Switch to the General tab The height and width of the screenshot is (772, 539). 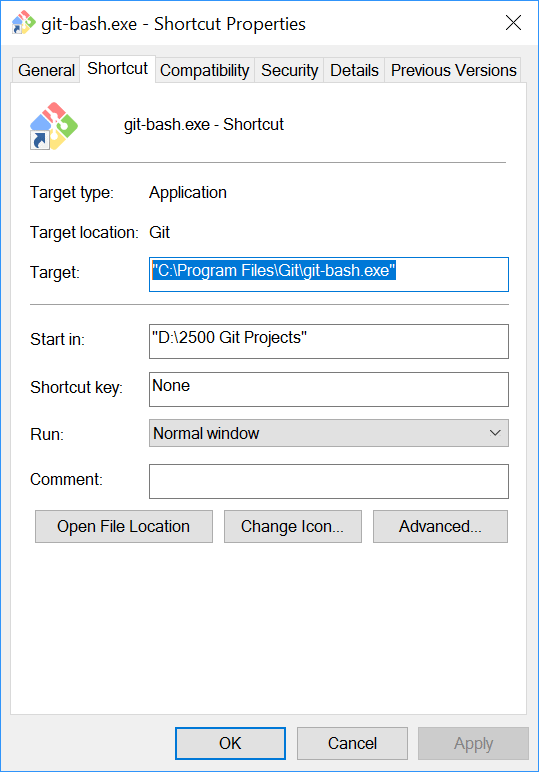46,70
